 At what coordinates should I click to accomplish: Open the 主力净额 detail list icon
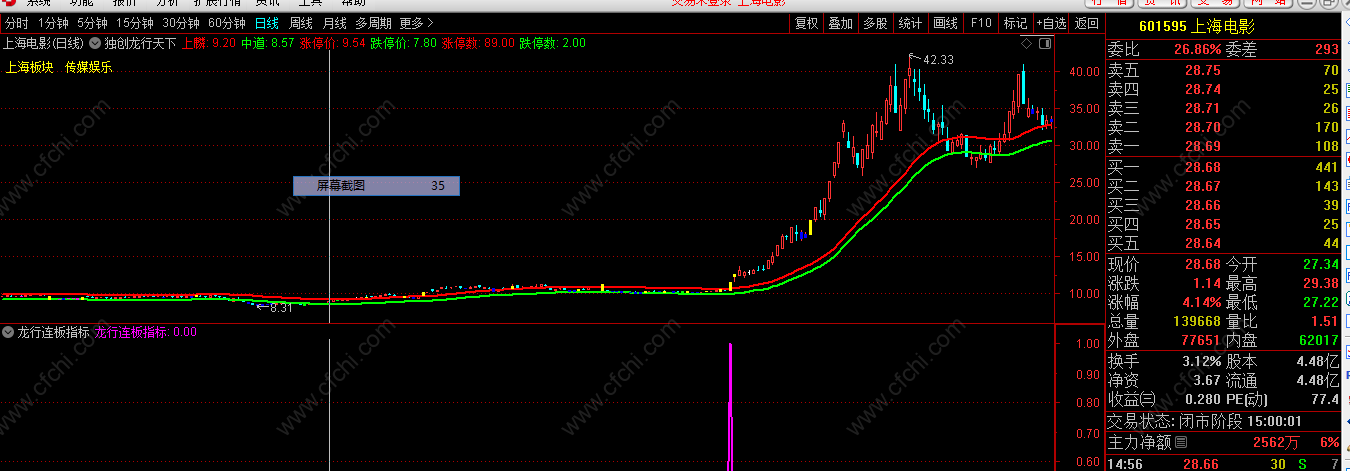pos(1181,442)
